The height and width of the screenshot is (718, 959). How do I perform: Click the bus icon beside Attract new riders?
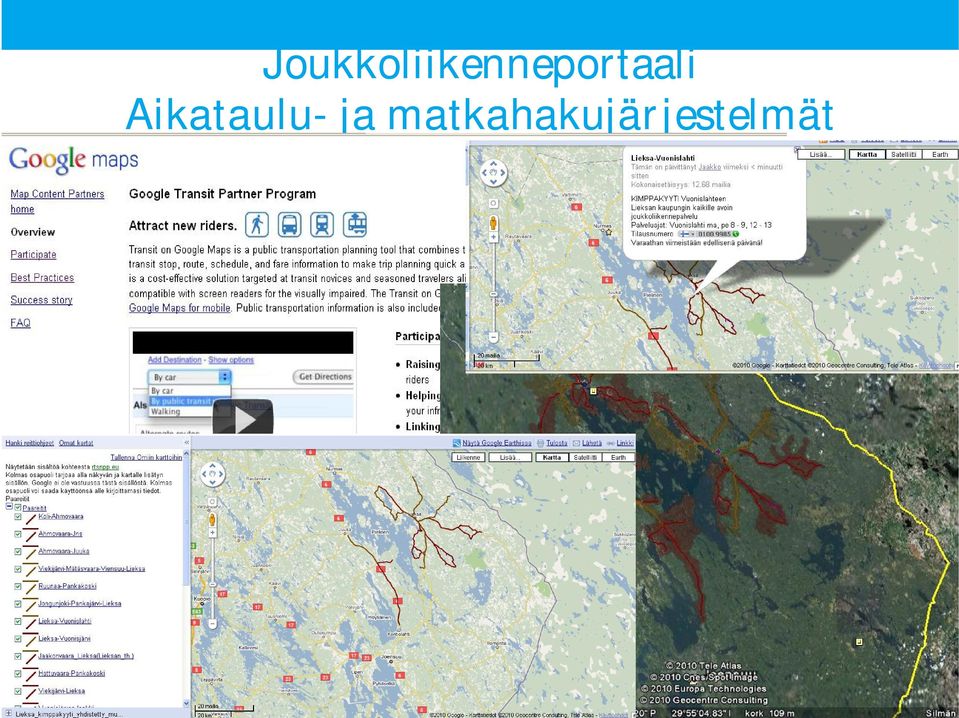pyautogui.click(x=289, y=225)
